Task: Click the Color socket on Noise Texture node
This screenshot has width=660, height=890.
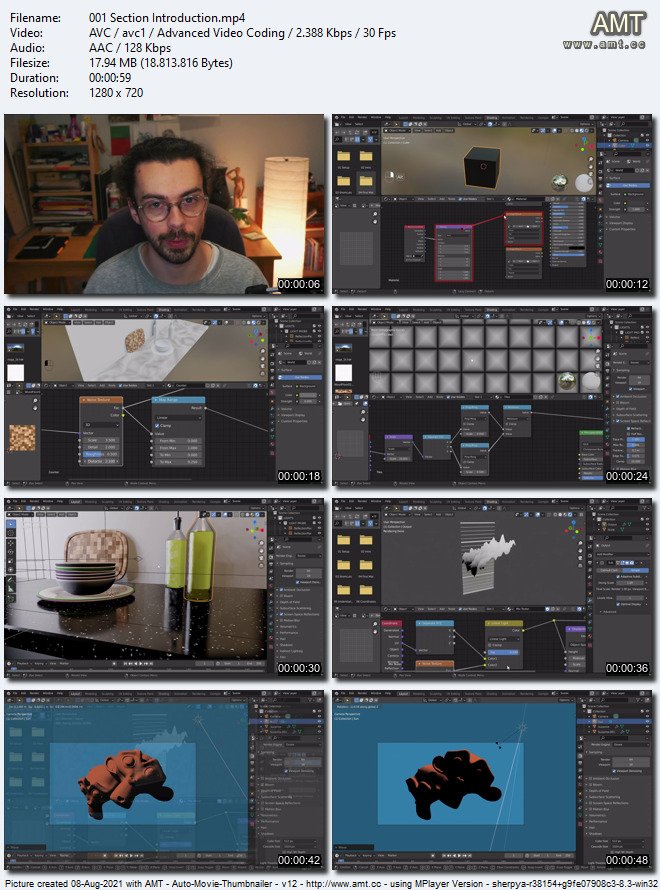Action: (x=123, y=415)
